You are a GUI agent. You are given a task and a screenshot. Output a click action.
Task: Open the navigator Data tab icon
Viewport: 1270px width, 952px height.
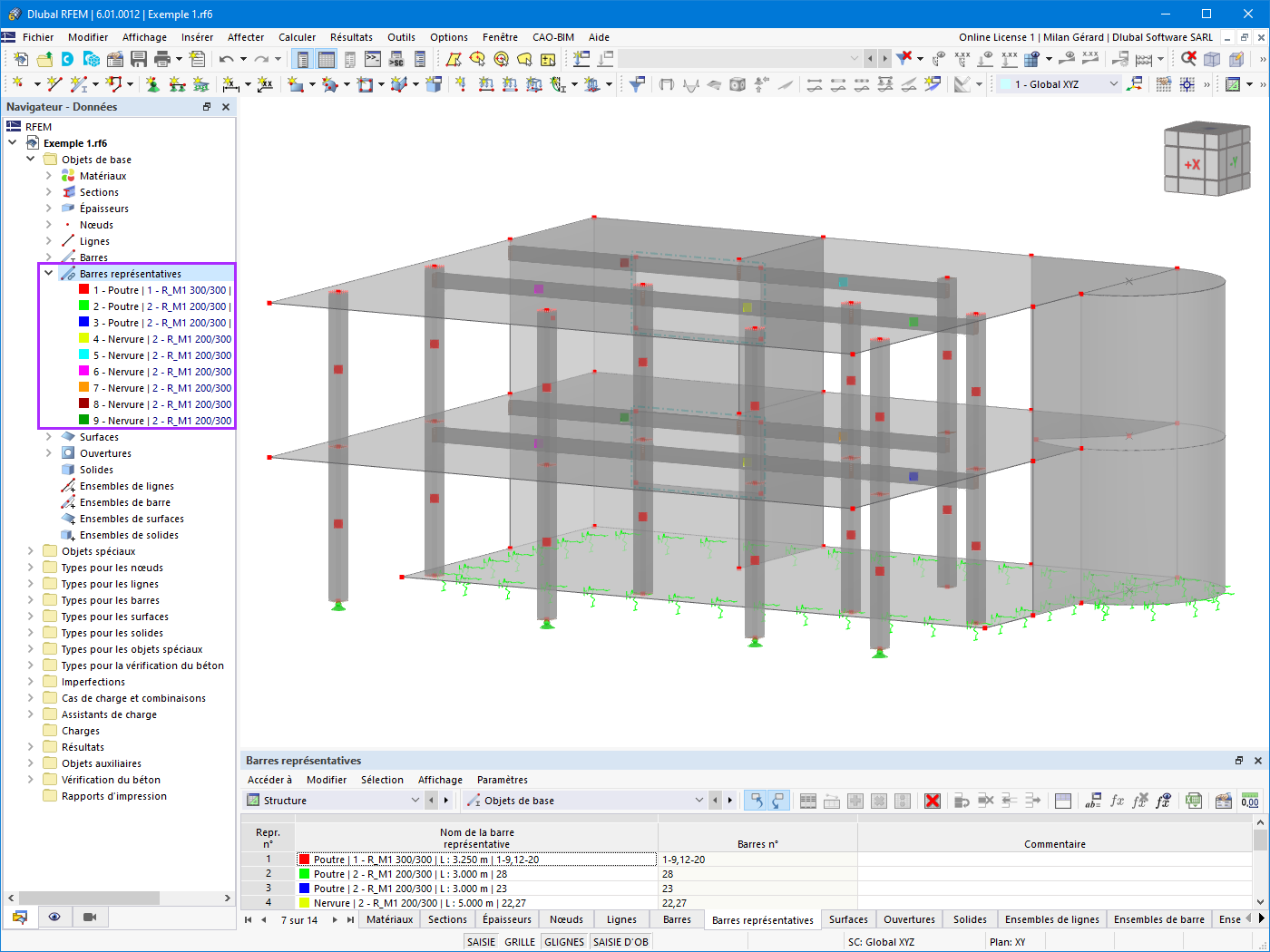coord(20,917)
